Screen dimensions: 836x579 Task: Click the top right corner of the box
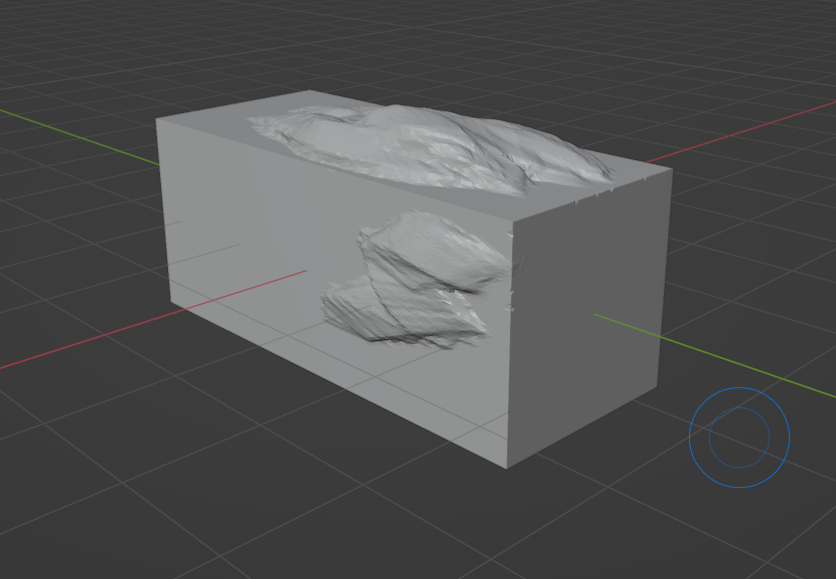point(671,169)
